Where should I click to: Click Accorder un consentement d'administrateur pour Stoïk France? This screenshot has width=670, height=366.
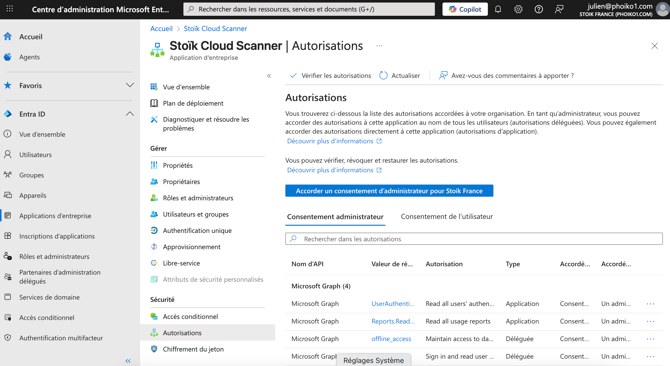point(389,191)
